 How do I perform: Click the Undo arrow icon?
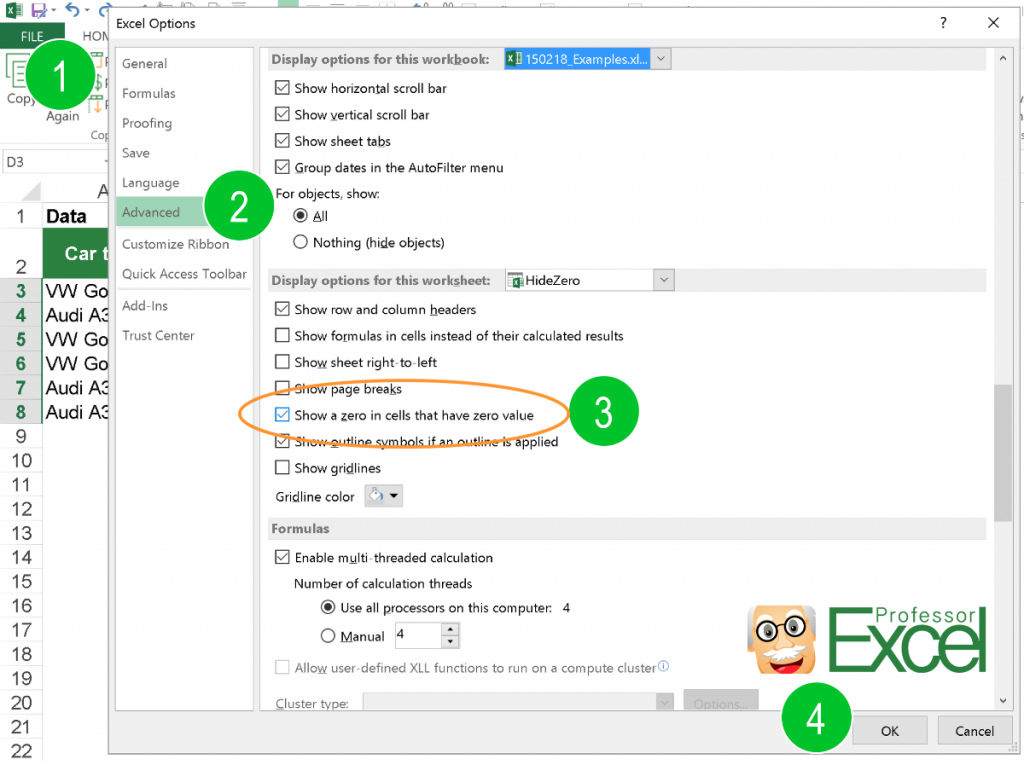point(71,9)
